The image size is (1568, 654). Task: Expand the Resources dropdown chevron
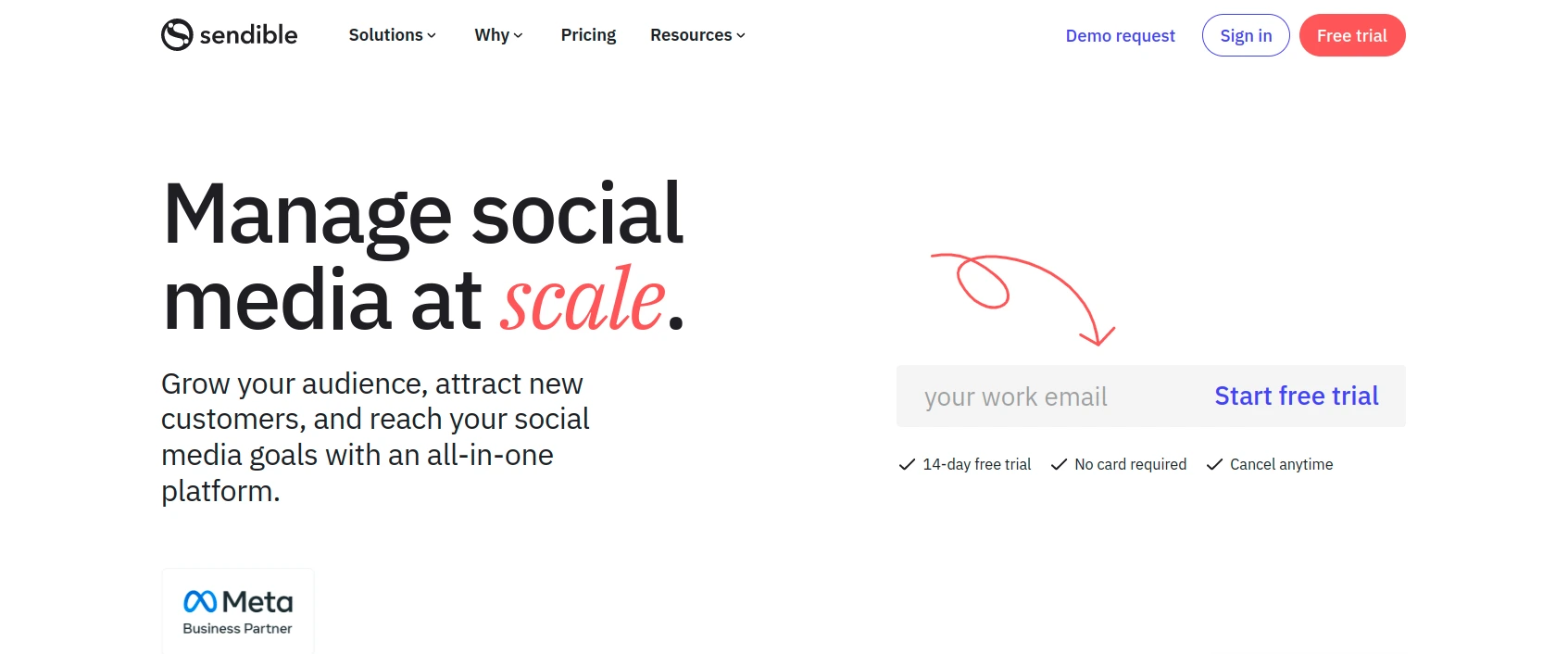pyautogui.click(x=741, y=36)
